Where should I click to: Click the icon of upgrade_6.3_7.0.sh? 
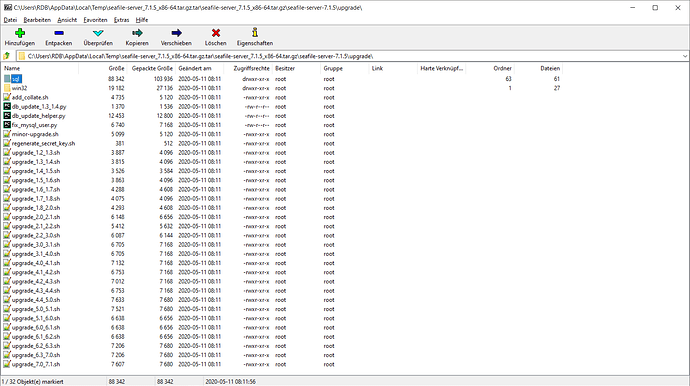7,355
